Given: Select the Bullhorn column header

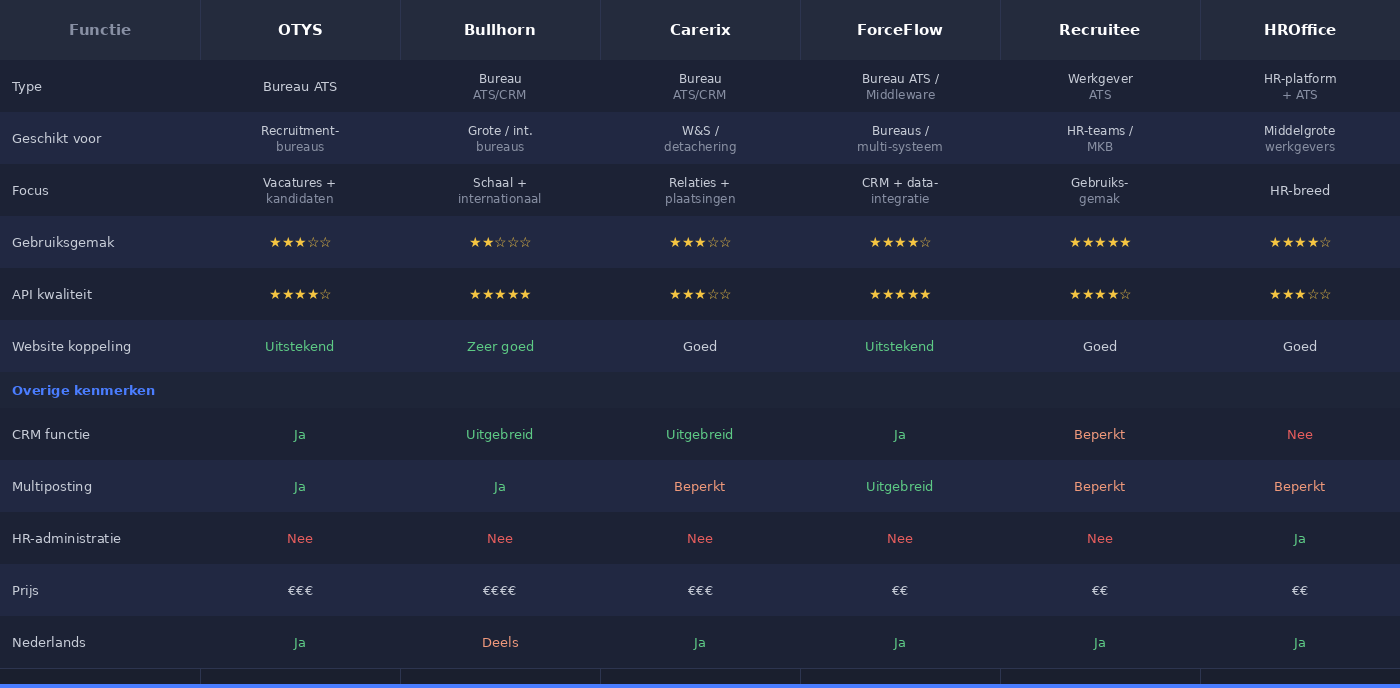Looking at the screenshot, I should (500, 30).
